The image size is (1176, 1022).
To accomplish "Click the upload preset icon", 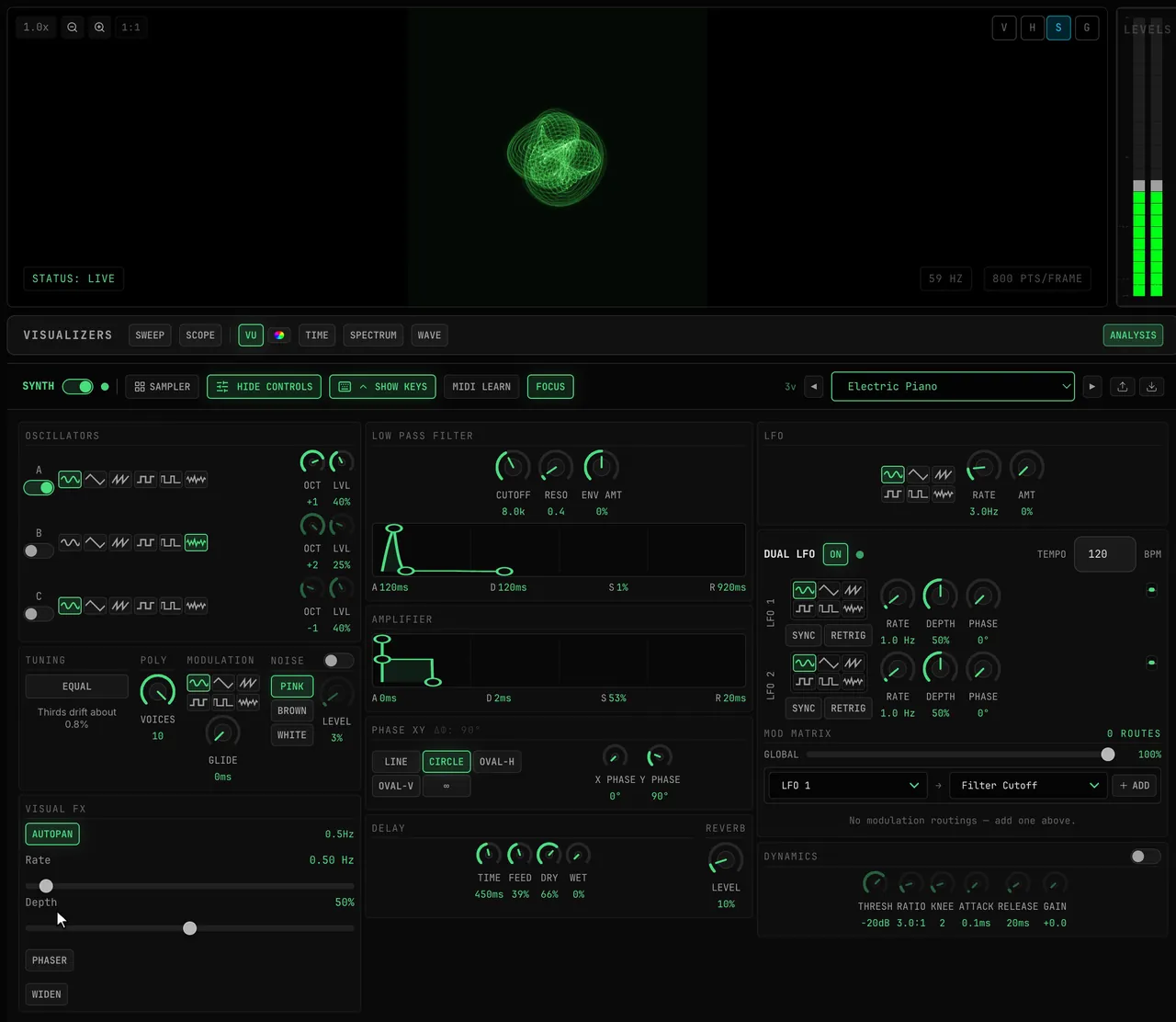I will click(x=1122, y=387).
